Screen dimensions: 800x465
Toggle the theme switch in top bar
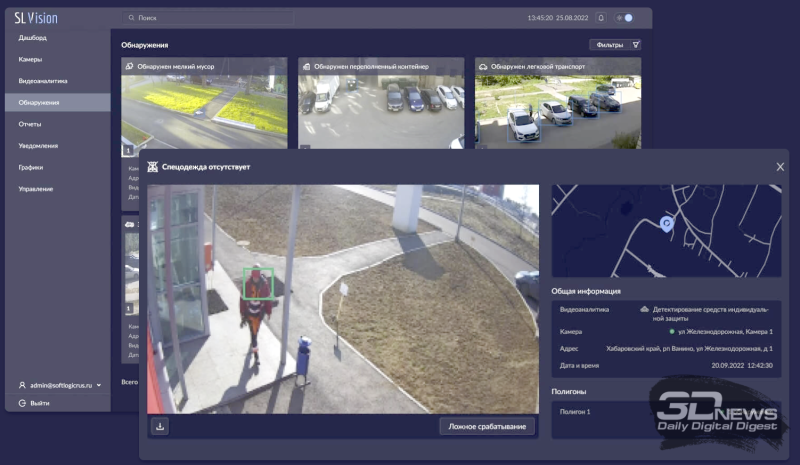pyautogui.click(x=626, y=18)
